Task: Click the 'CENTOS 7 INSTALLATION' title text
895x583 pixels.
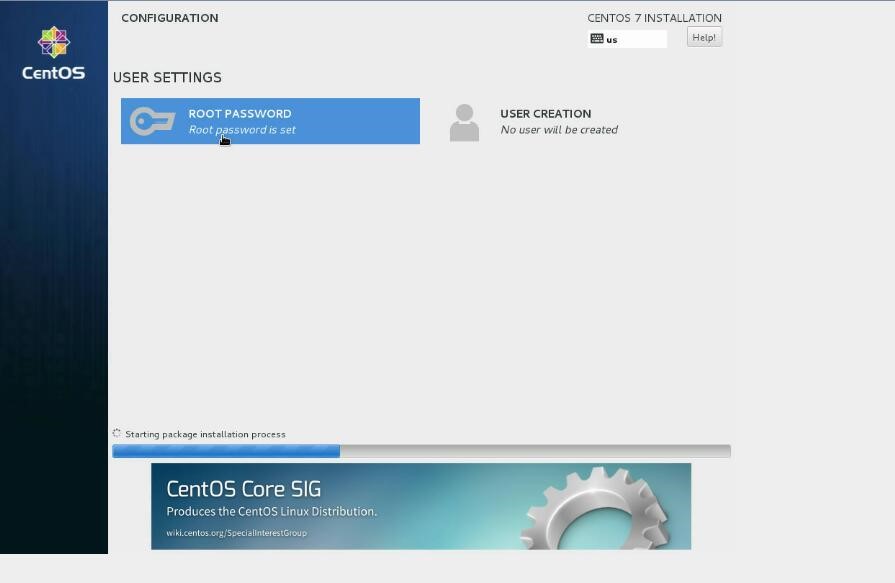Action: point(654,18)
